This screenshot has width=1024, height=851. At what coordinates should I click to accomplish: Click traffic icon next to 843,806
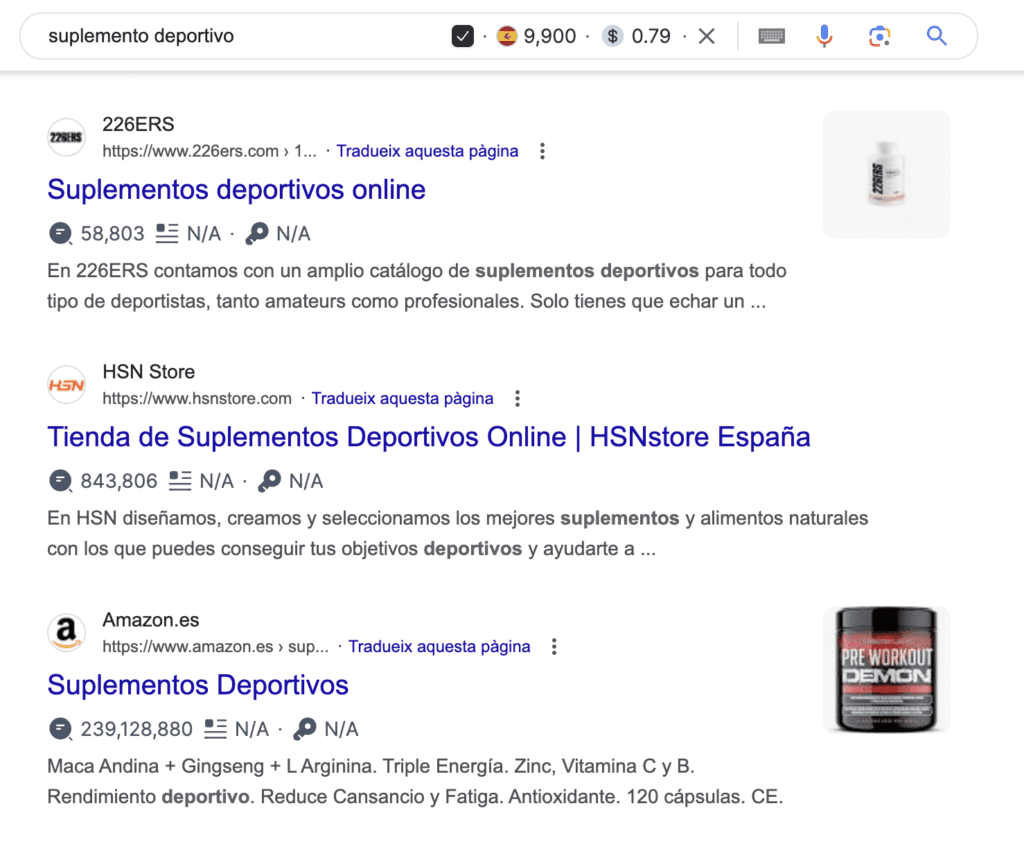pos(60,481)
